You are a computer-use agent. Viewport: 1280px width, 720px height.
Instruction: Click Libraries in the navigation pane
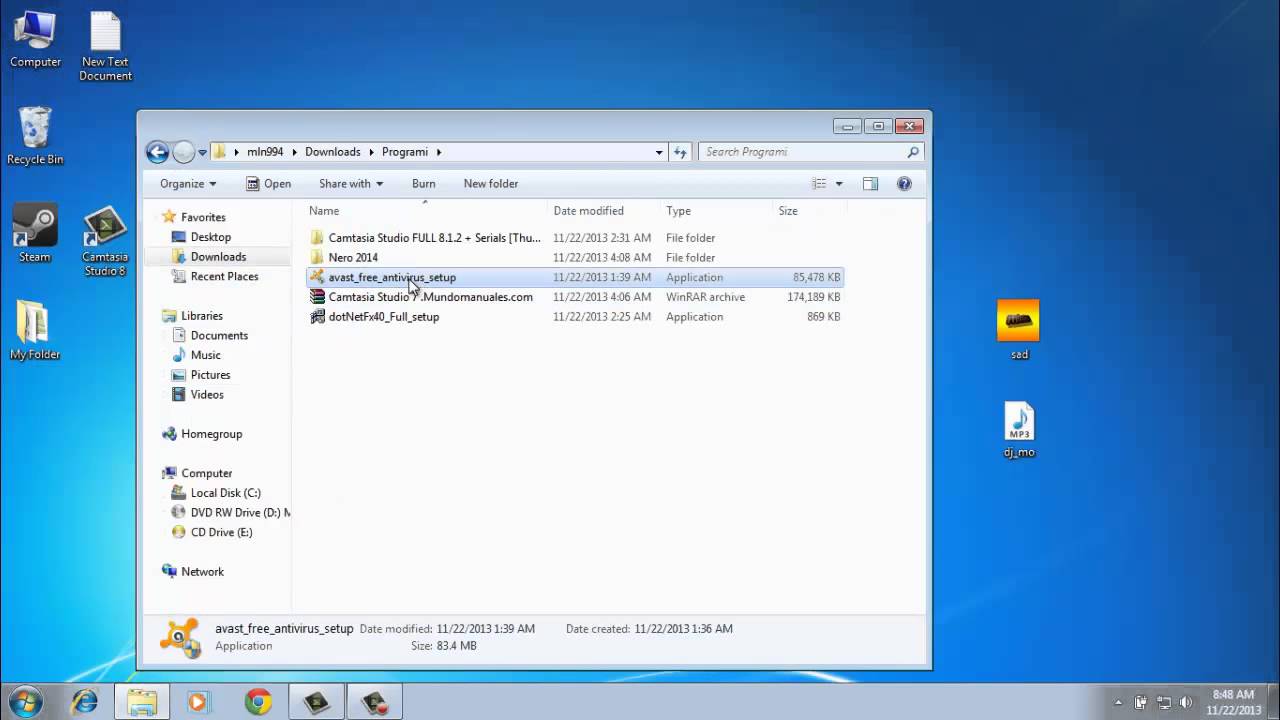point(201,316)
